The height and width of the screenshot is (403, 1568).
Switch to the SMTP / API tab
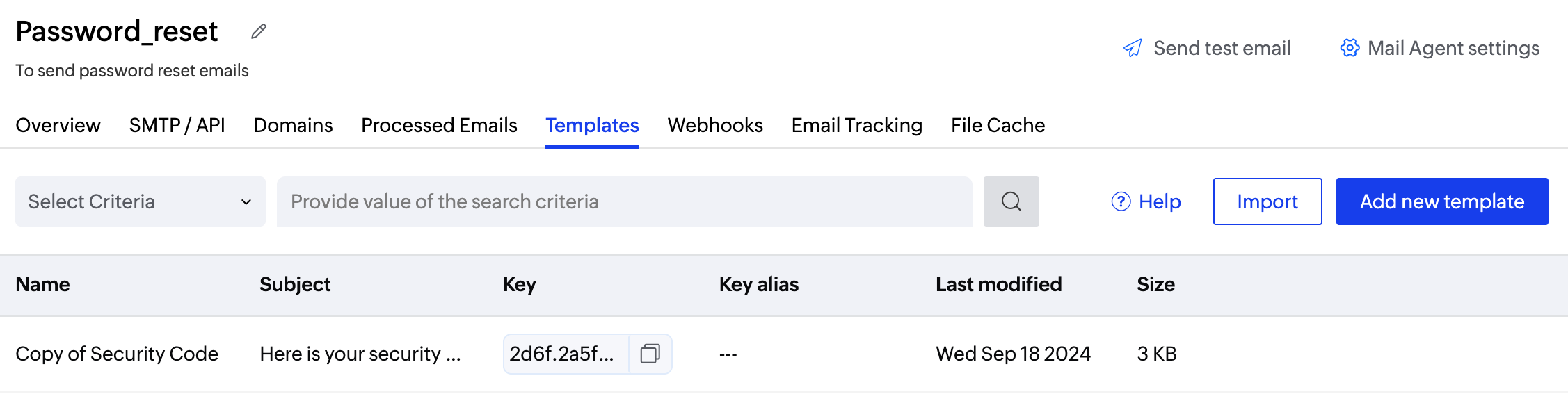[177, 125]
